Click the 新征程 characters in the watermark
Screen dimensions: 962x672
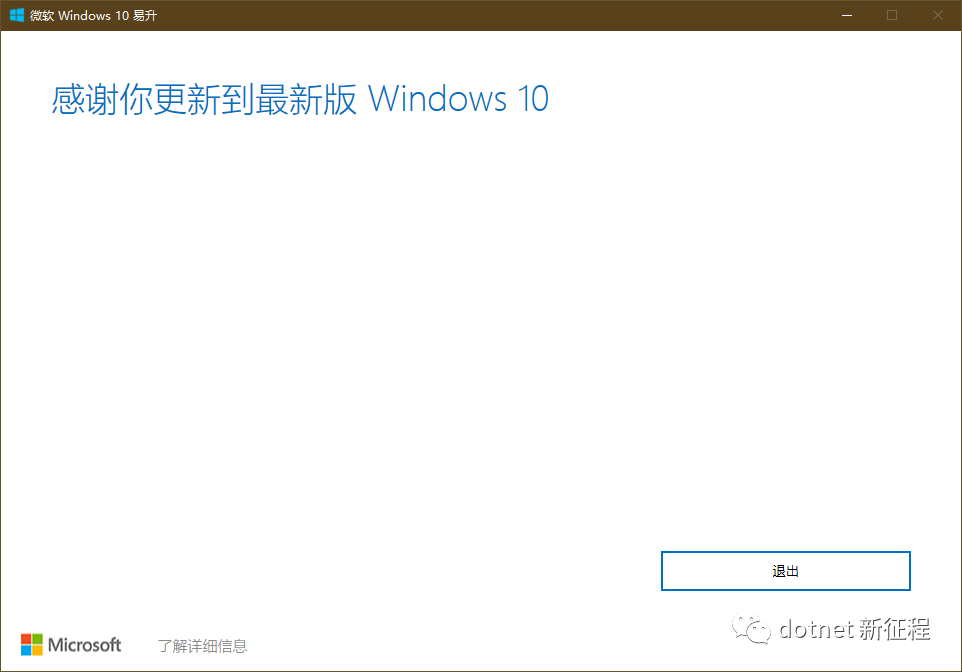[x=895, y=630]
